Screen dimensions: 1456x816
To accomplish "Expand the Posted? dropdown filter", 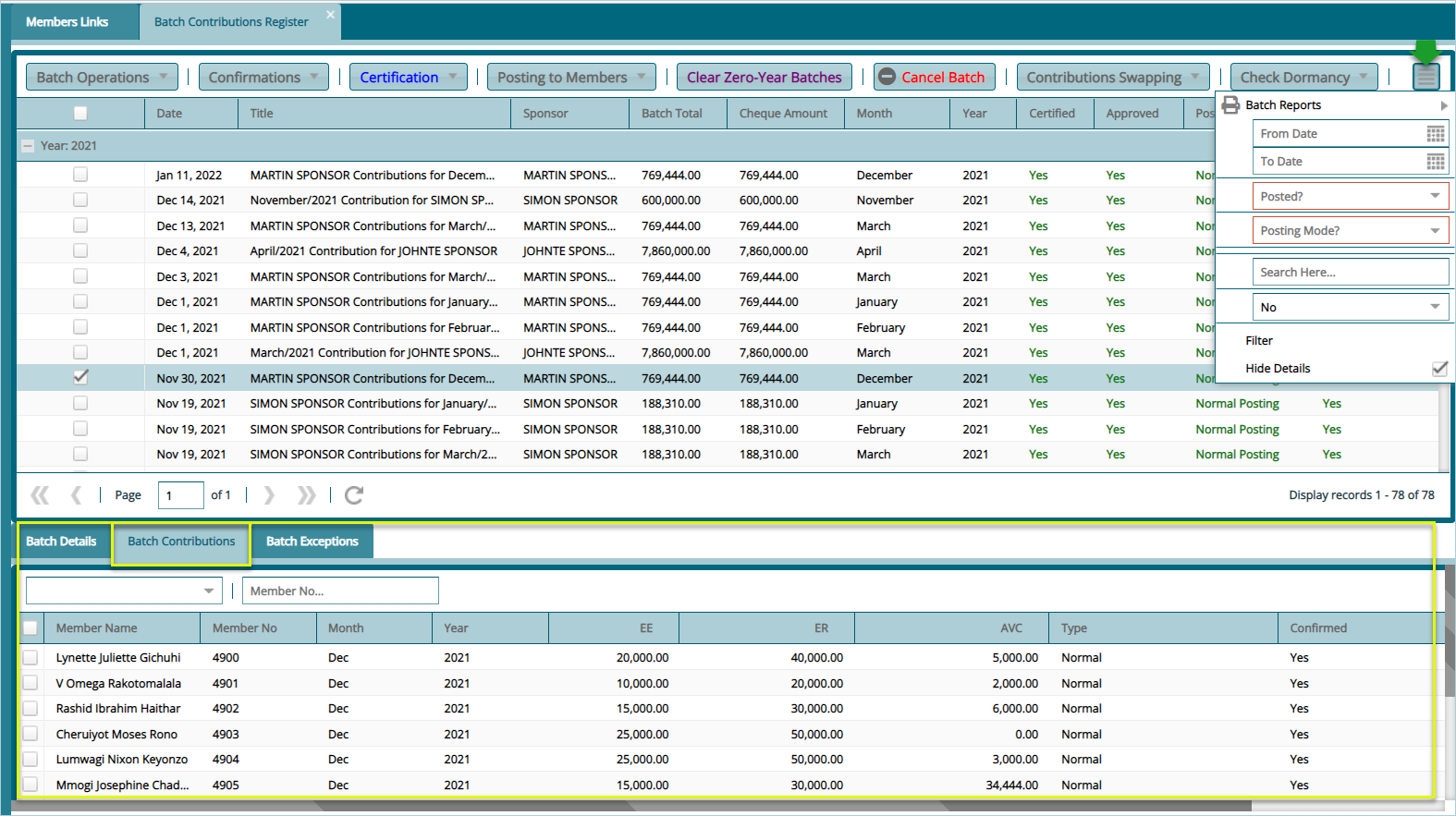I will click(1434, 197).
